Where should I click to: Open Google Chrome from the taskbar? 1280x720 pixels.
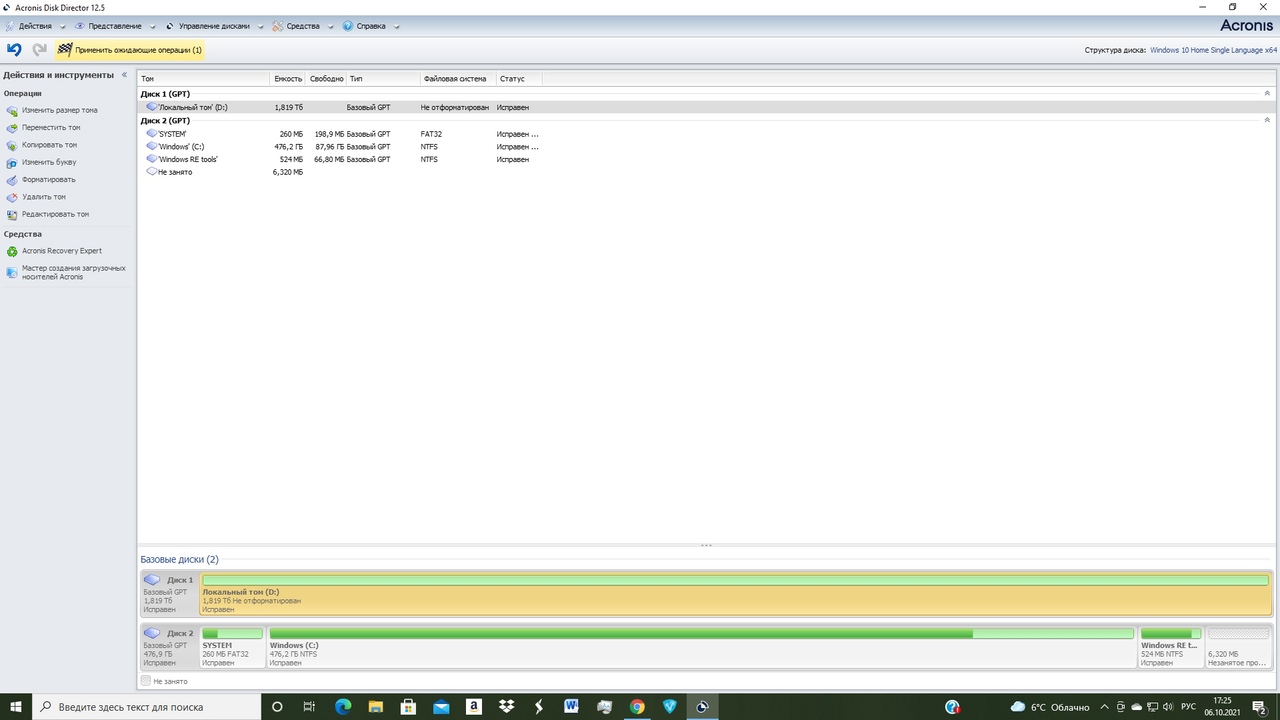click(637, 706)
